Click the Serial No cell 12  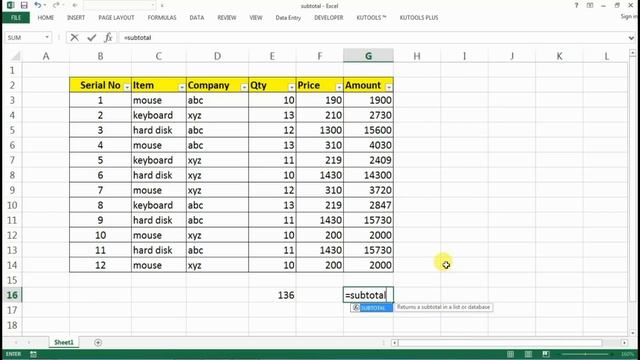(100, 265)
